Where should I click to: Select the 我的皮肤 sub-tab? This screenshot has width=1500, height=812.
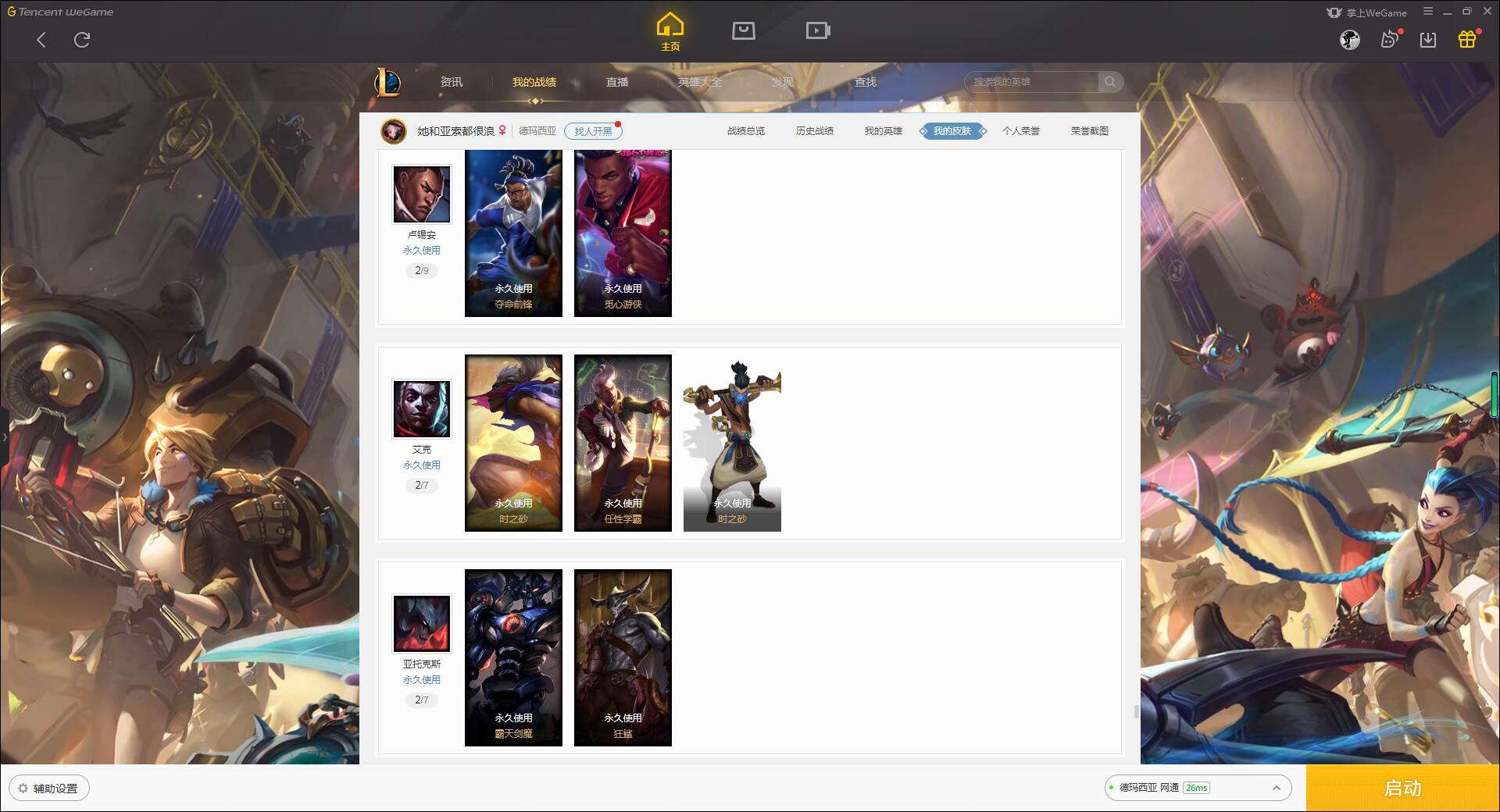pos(952,131)
